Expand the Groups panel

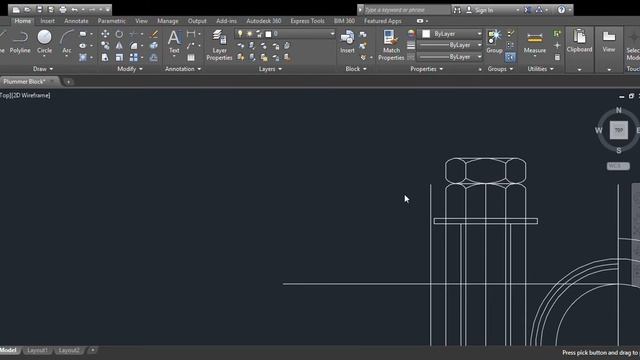pos(500,69)
